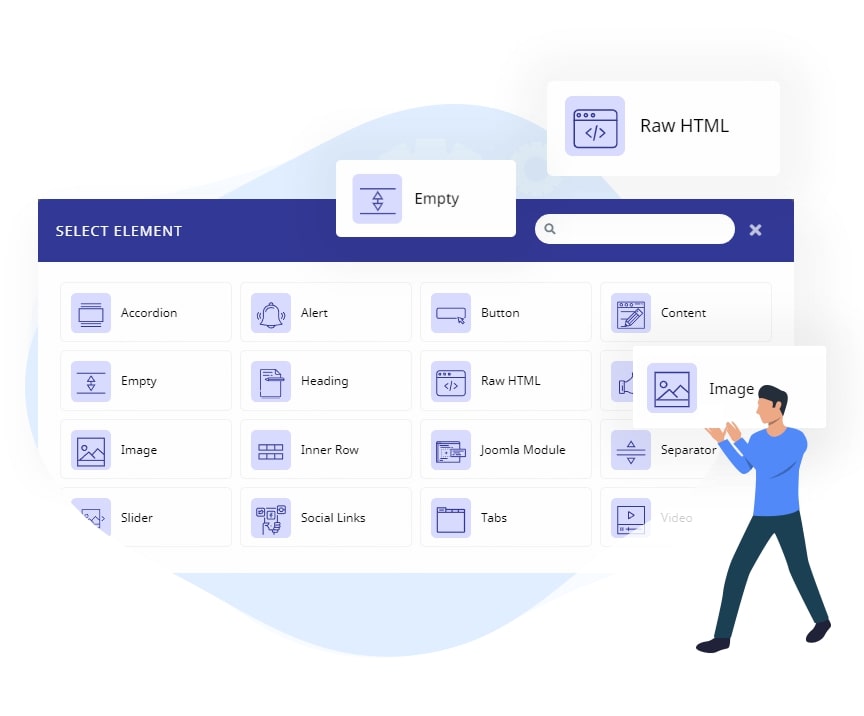Select the Accordion element icon
The width and height of the screenshot is (864, 716).
91,313
